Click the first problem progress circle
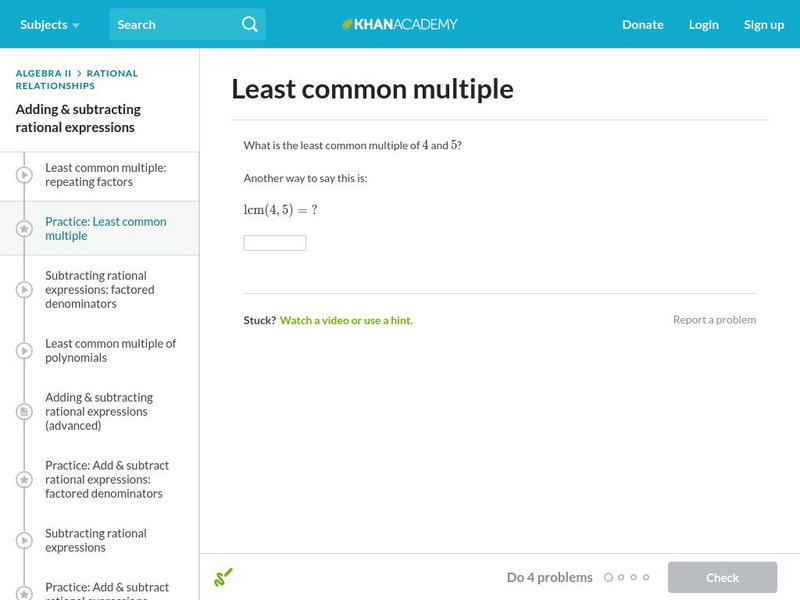The height and width of the screenshot is (600, 800). (x=608, y=577)
